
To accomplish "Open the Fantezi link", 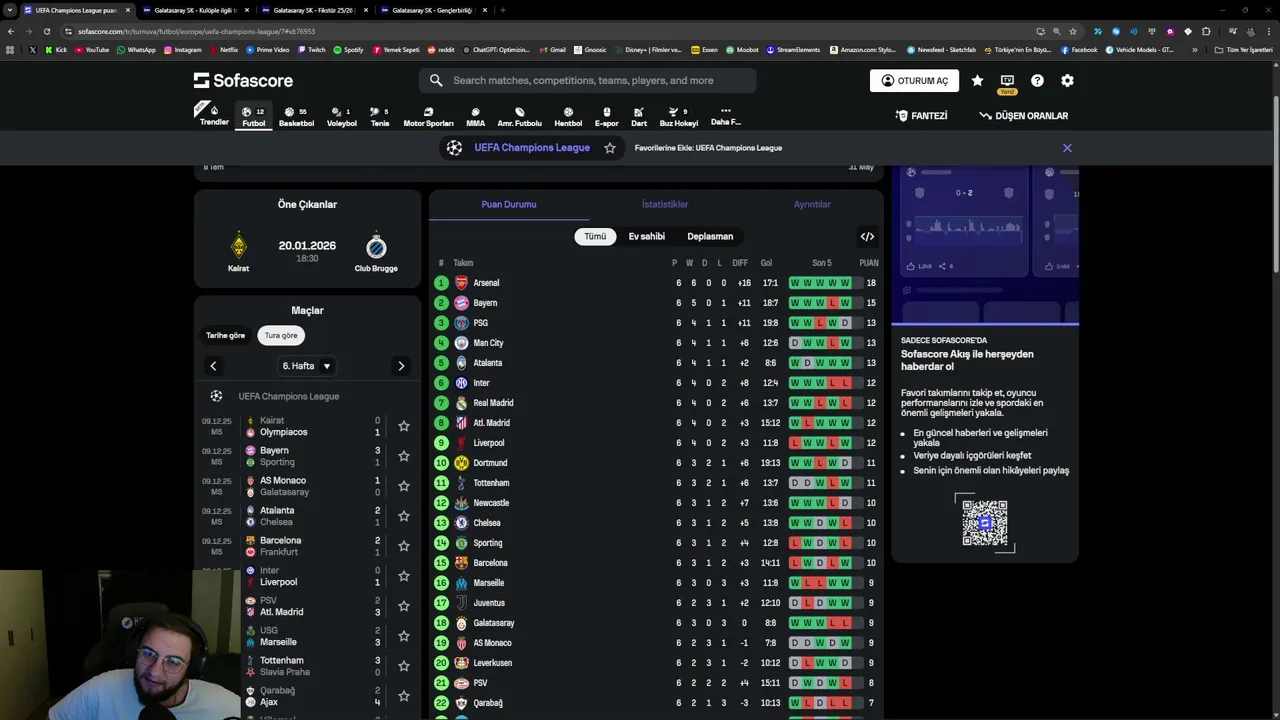I will pyautogui.click(x=921, y=116).
